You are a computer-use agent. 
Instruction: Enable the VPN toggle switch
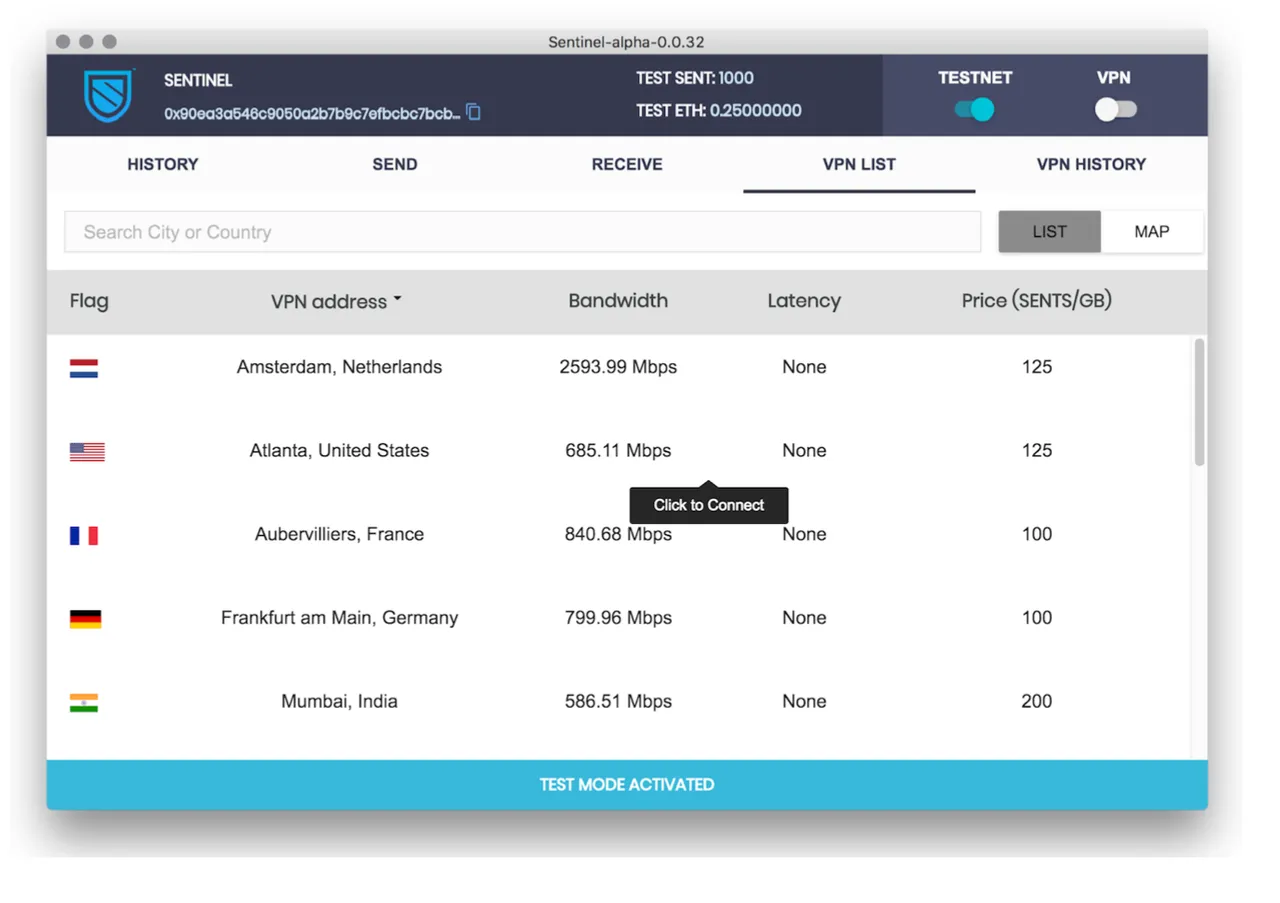[x=1115, y=109]
